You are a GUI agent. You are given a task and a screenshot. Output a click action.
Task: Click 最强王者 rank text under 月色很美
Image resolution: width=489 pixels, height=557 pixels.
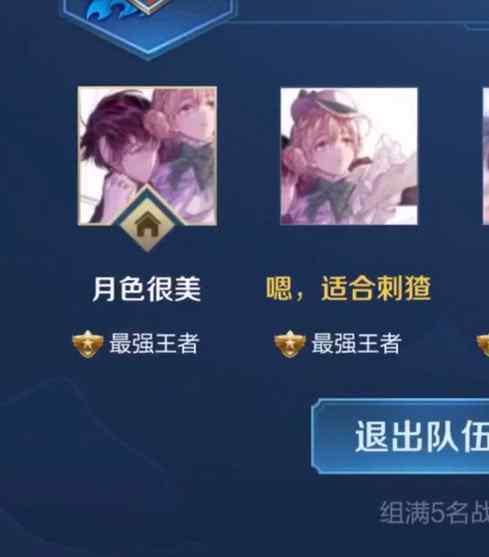coord(154,344)
